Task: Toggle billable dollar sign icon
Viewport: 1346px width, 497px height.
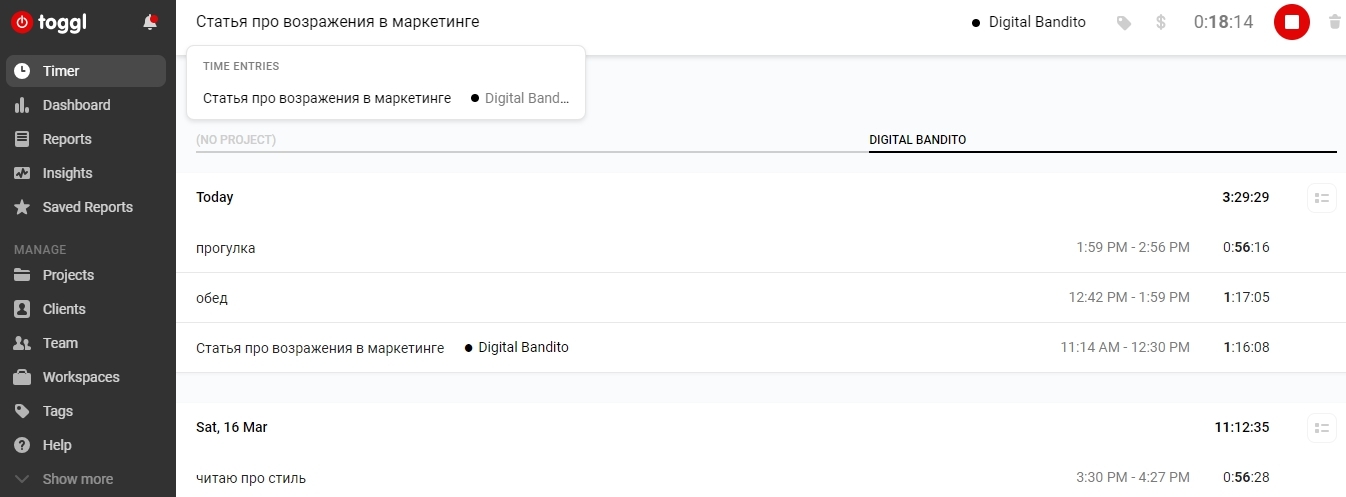Action: pyautogui.click(x=1160, y=22)
